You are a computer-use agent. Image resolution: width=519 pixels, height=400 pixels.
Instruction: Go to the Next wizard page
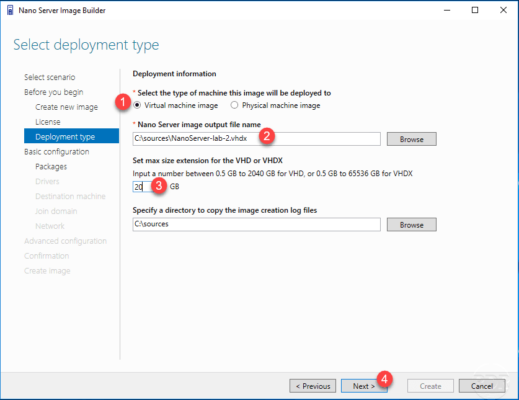(x=364, y=386)
